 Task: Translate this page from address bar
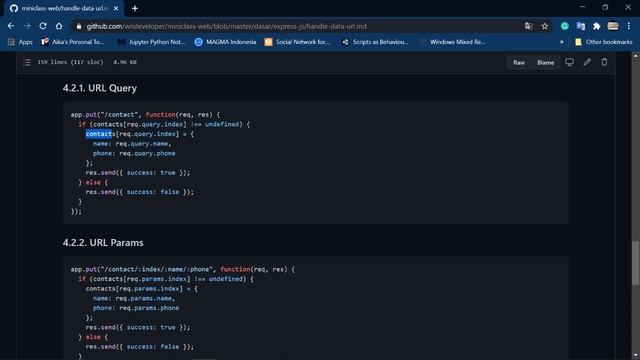[529, 26]
